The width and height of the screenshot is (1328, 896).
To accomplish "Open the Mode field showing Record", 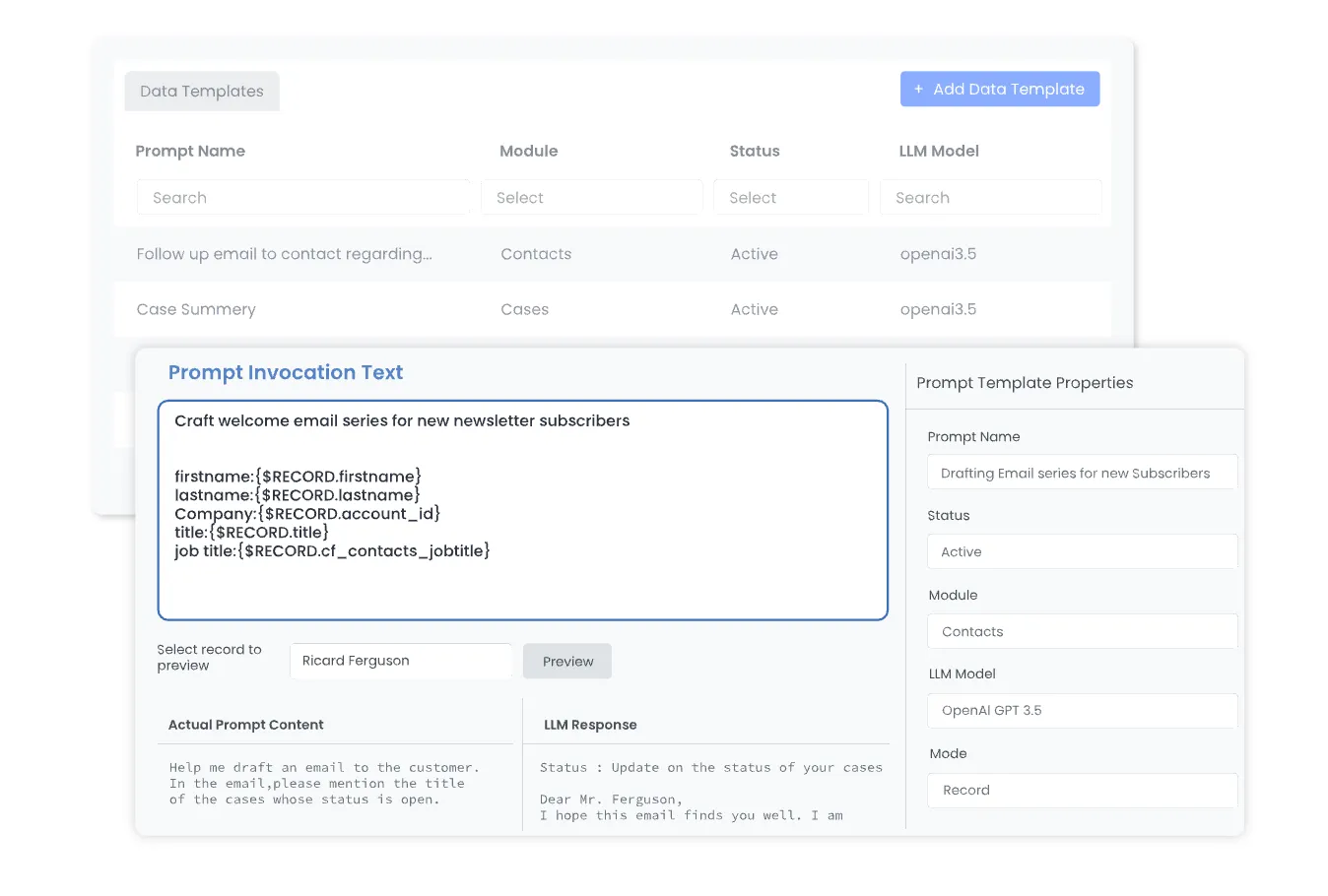I will tap(1083, 790).
